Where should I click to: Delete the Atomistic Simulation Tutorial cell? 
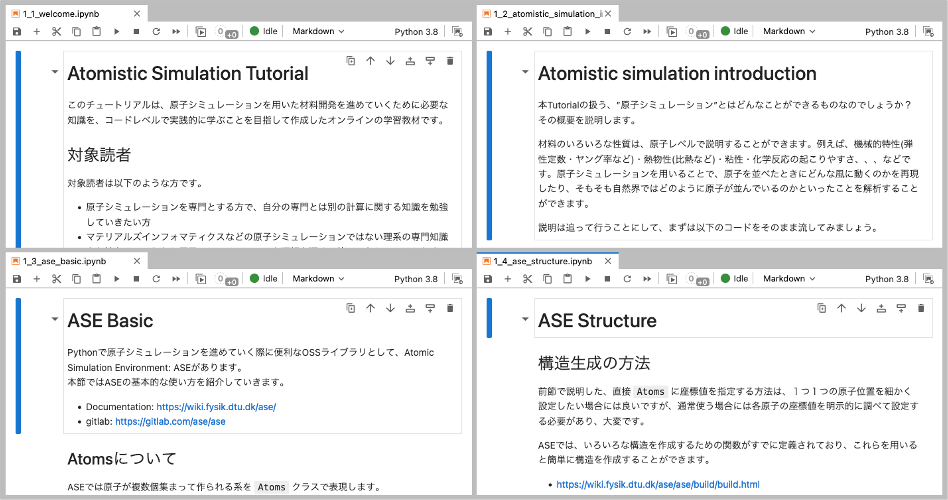(x=450, y=61)
